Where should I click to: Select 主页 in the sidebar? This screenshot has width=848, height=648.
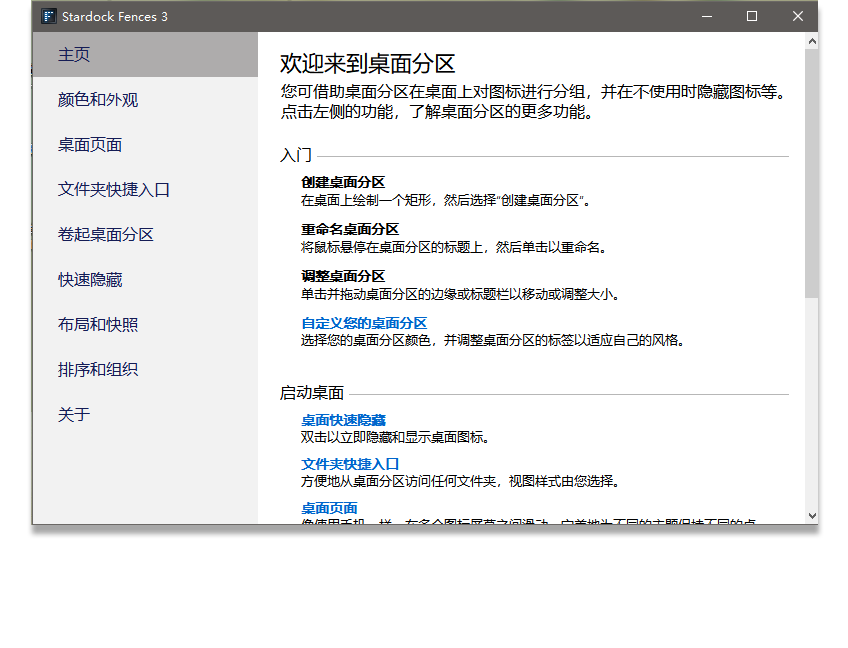pyautogui.click(x=74, y=55)
